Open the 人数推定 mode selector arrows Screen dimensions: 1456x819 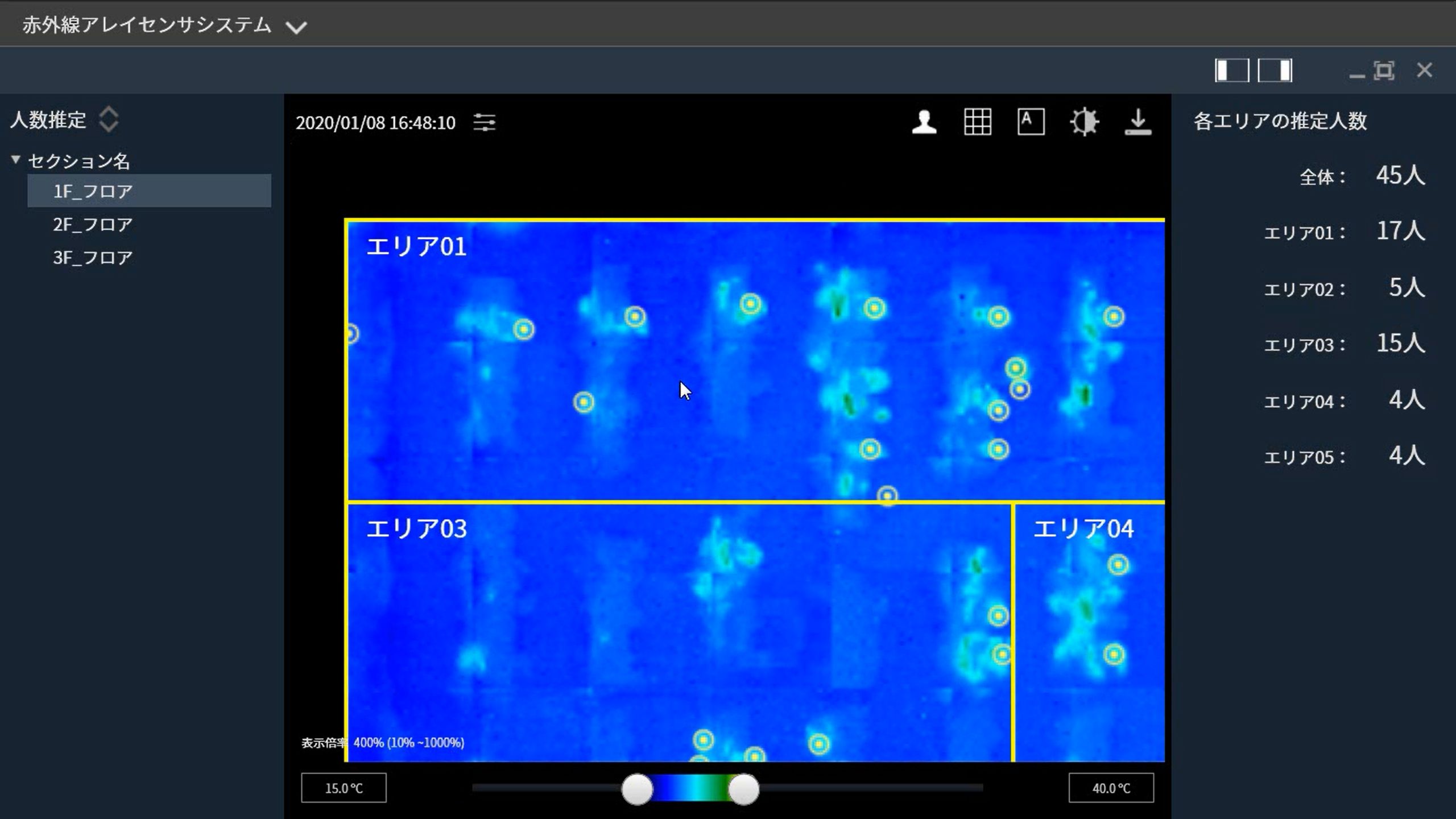pyautogui.click(x=109, y=119)
